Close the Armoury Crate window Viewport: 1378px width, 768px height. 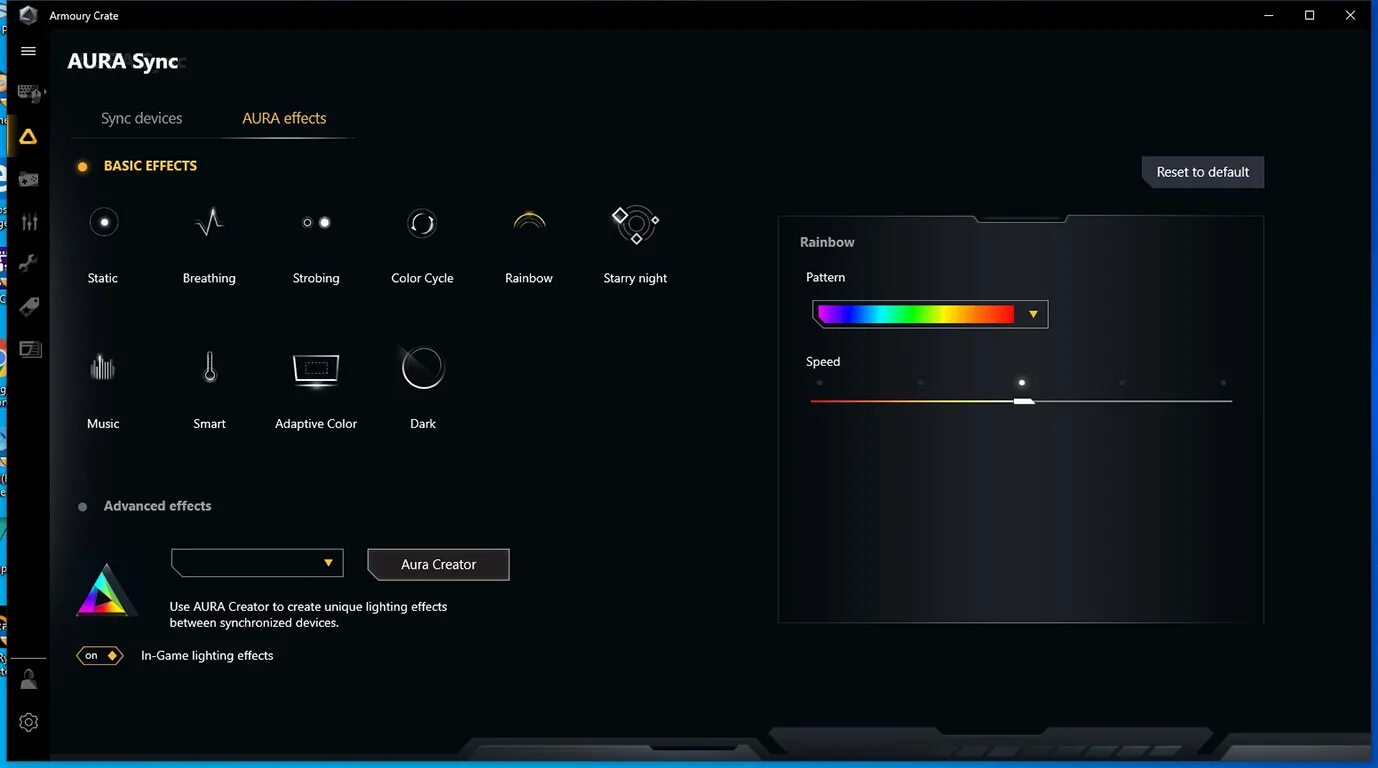coord(1350,15)
